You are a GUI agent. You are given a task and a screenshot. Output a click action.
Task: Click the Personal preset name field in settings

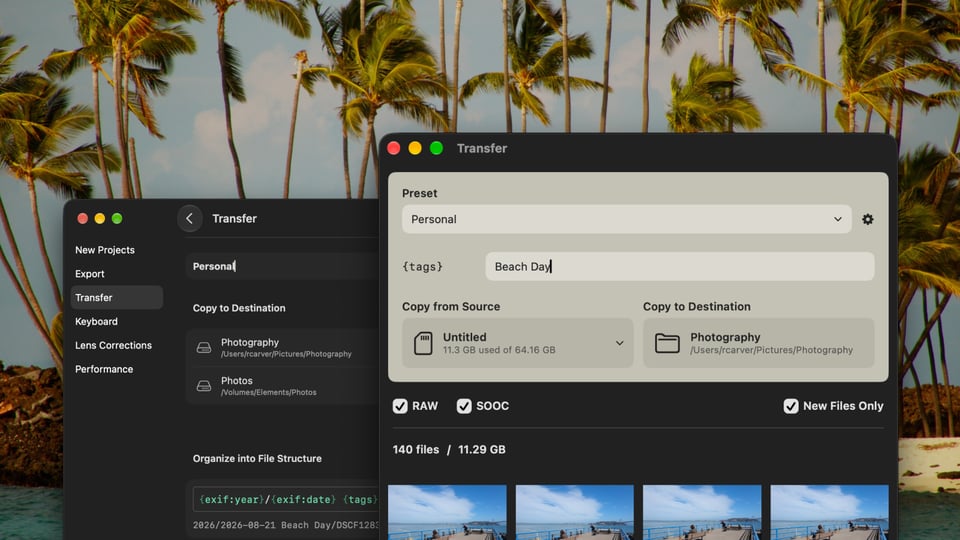pos(283,266)
